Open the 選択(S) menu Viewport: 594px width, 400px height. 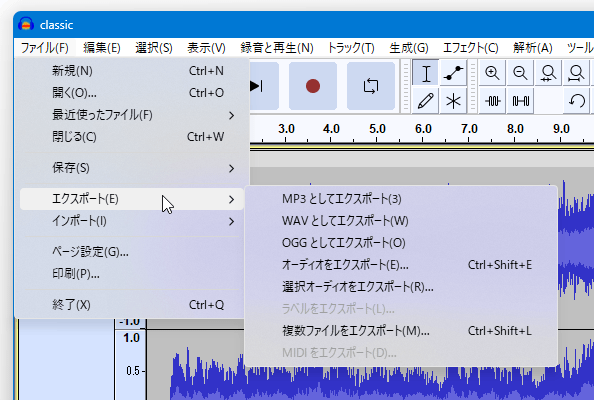click(x=154, y=48)
